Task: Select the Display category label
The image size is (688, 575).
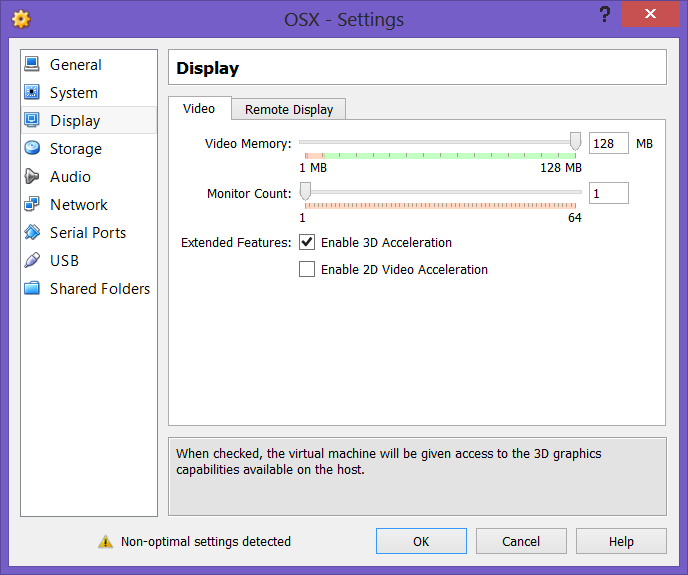Action: click(75, 121)
